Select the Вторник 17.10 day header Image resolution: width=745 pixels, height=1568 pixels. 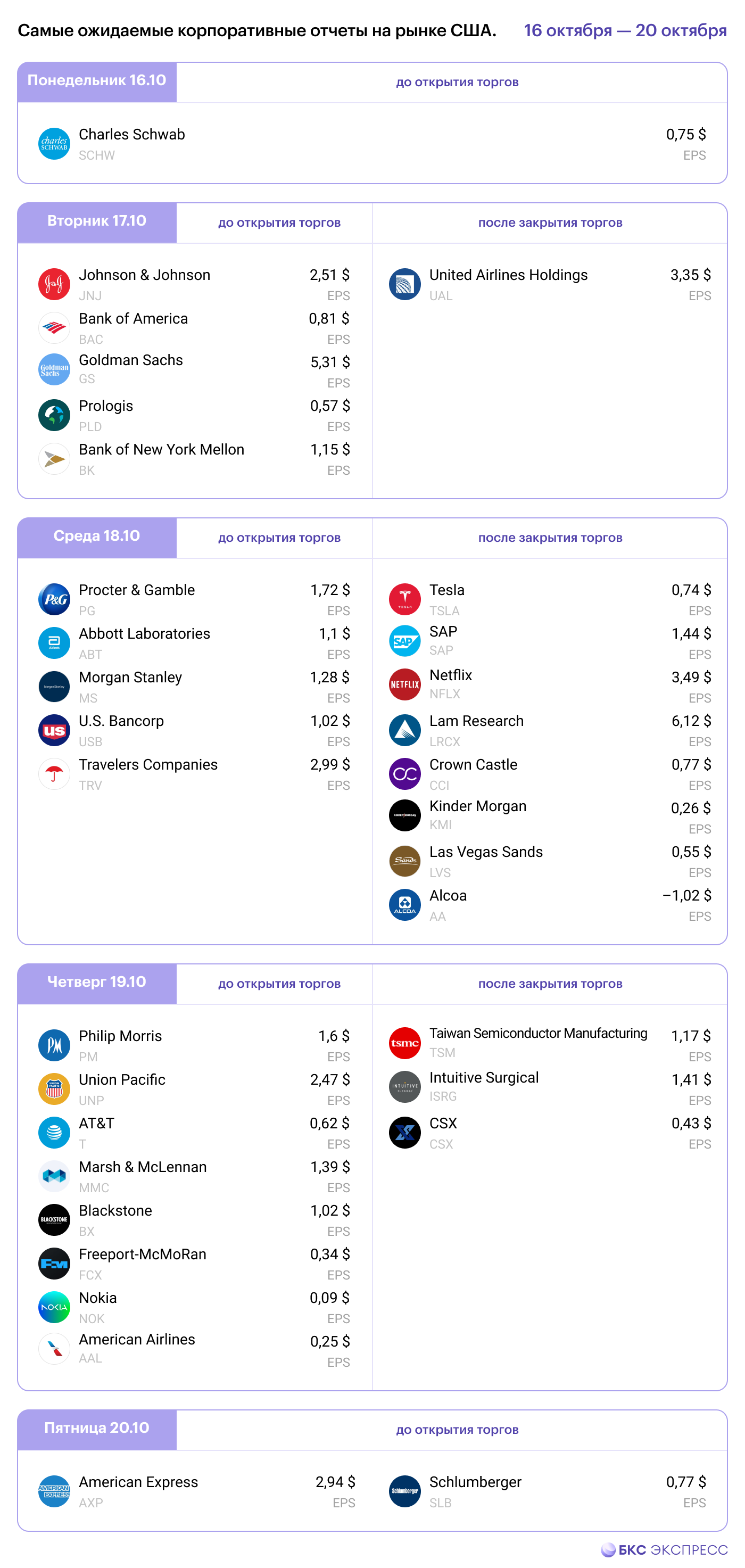pyautogui.click(x=97, y=223)
